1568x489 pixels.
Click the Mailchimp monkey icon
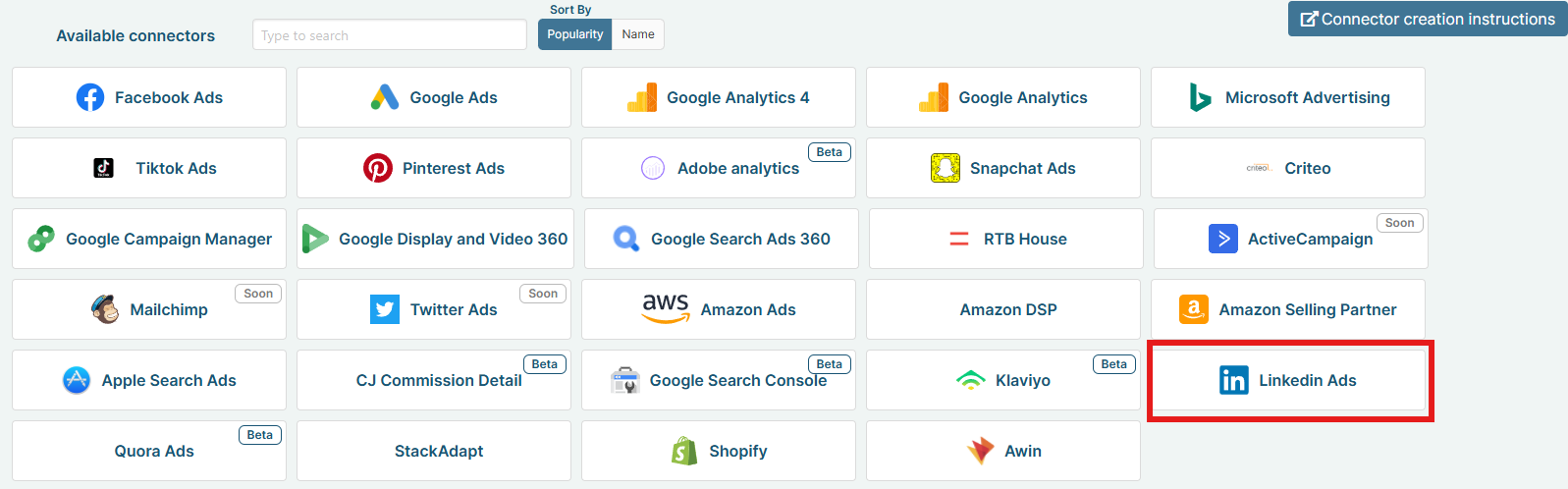(x=105, y=309)
